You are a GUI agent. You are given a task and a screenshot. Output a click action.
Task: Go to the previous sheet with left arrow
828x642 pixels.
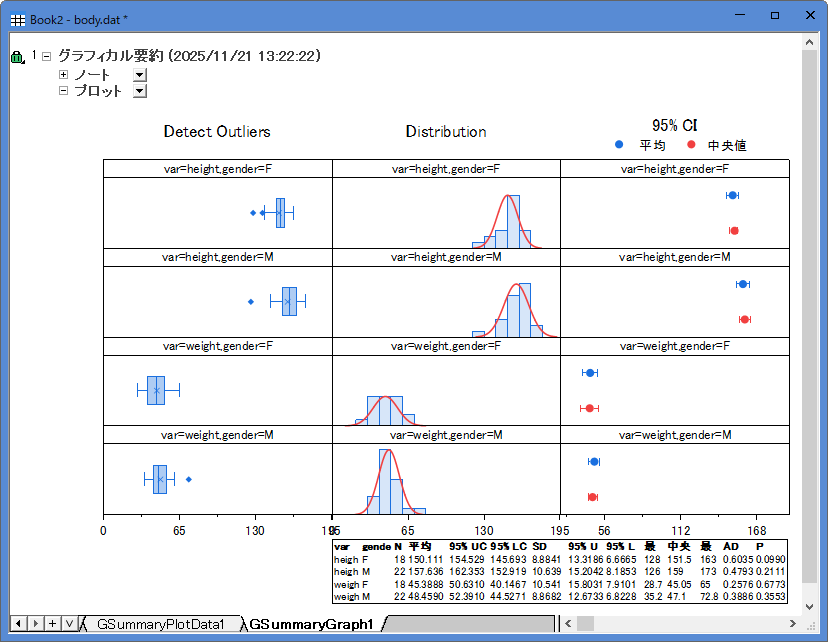coord(19,623)
